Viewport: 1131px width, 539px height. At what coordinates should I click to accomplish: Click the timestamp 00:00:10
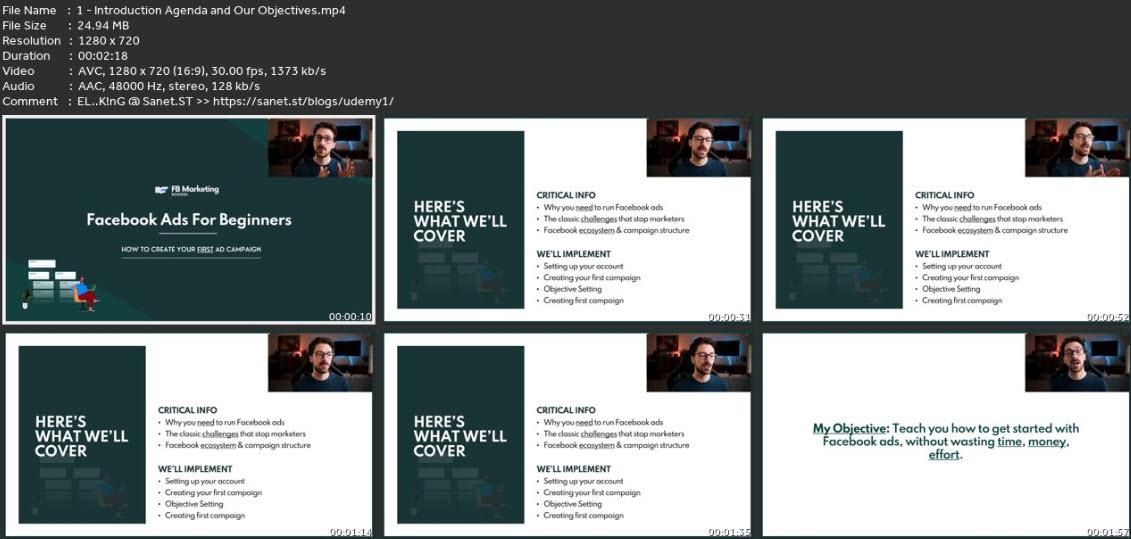tap(350, 316)
